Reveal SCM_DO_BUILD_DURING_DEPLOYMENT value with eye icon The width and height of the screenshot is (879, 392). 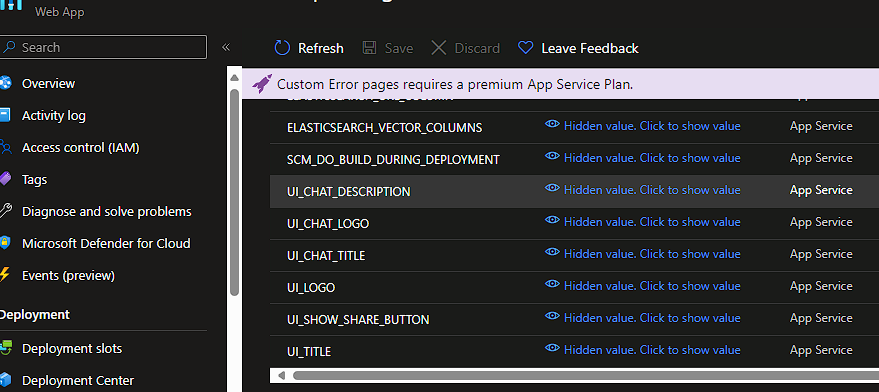552,157
